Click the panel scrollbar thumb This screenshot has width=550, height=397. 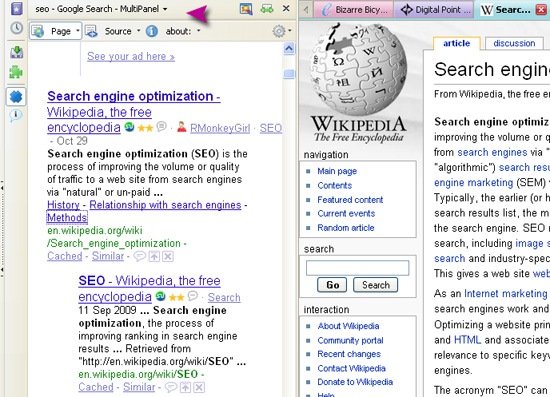(289, 74)
